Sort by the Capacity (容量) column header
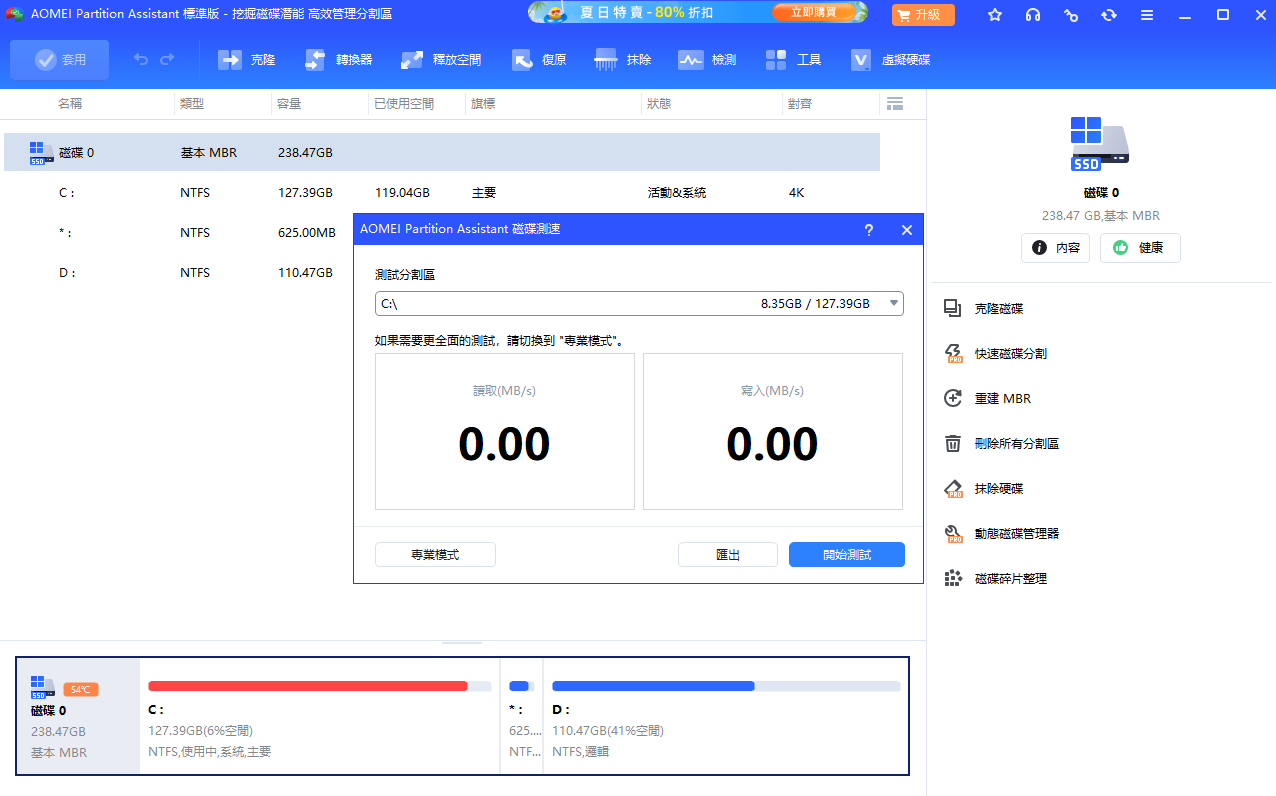This screenshot has height=796, width=1276. coord(289,104)
